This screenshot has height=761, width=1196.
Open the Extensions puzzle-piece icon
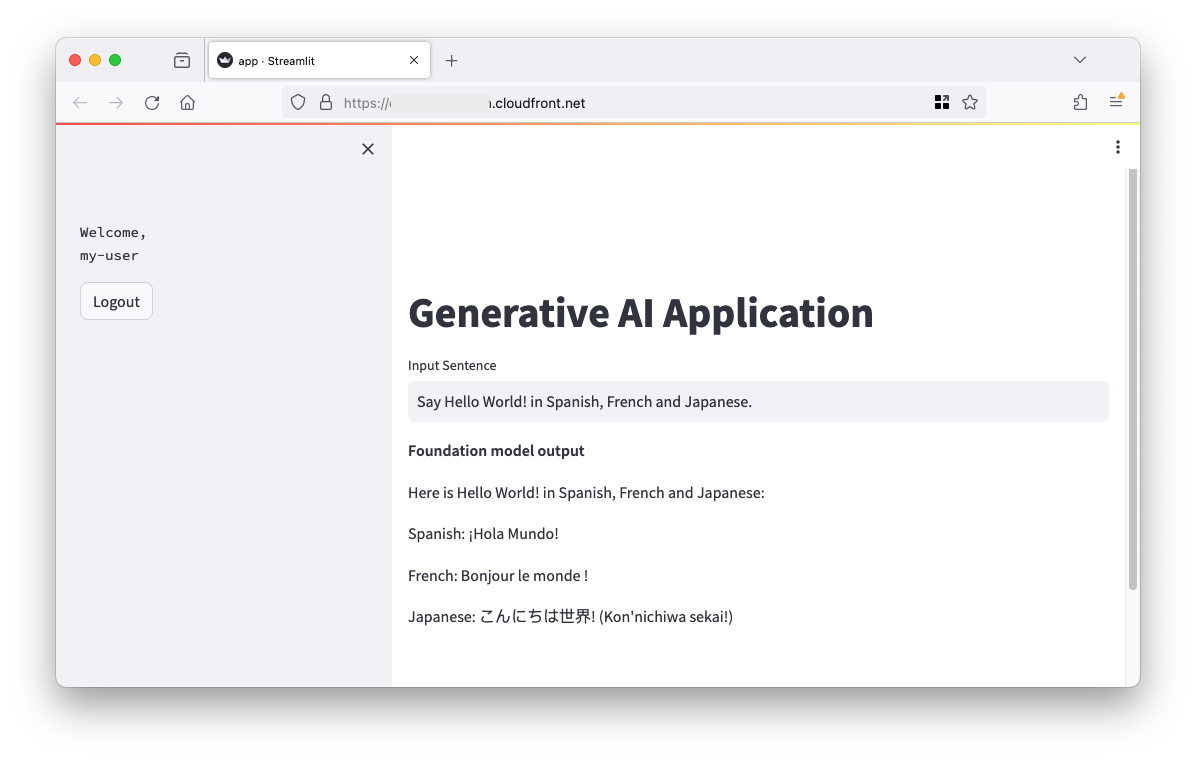coord(1080,102)
